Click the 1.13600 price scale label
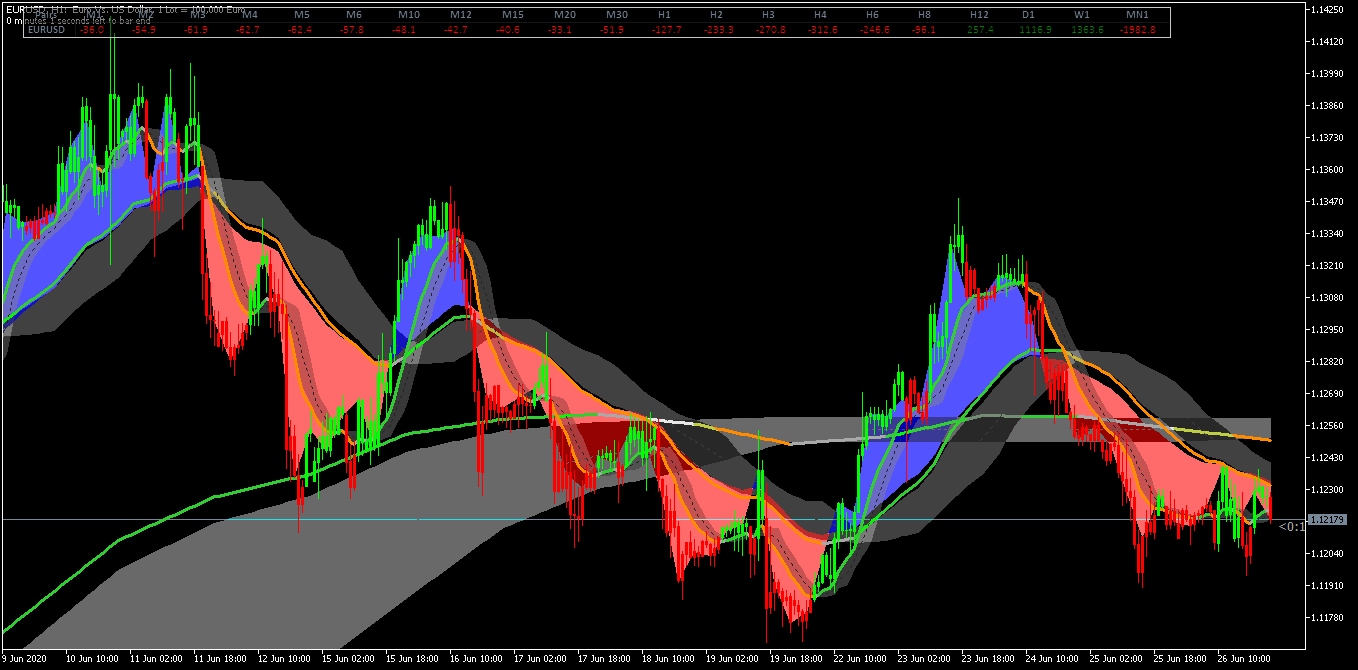This screenshot has height=670, width=1358. [x=1325, y=170]
